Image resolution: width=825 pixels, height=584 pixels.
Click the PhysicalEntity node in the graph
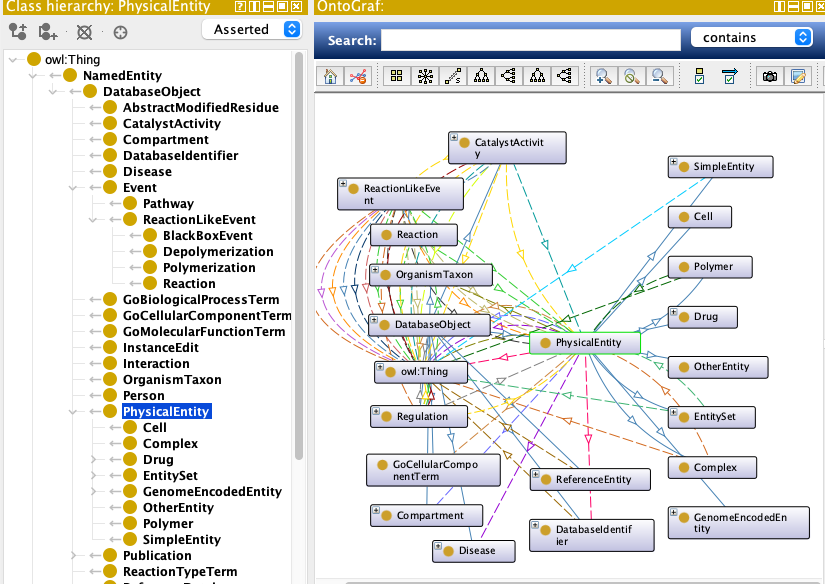coord(585,342)
